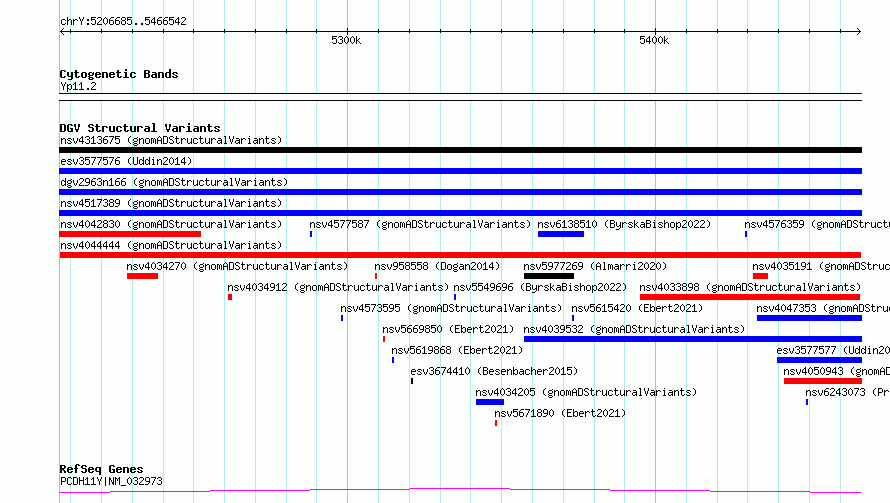Screen dimensions: 890x503
Task: Click the nsv4313675 black variant bar
Action: pos(460,150)
